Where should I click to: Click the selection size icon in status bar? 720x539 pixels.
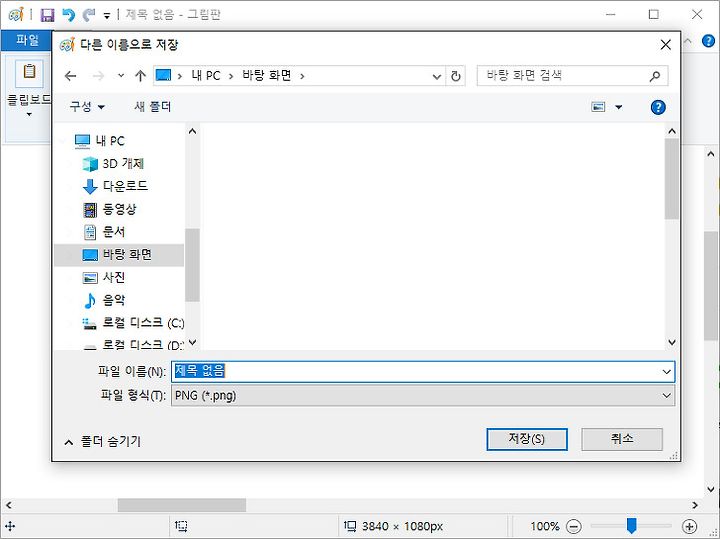coord(181,526)
